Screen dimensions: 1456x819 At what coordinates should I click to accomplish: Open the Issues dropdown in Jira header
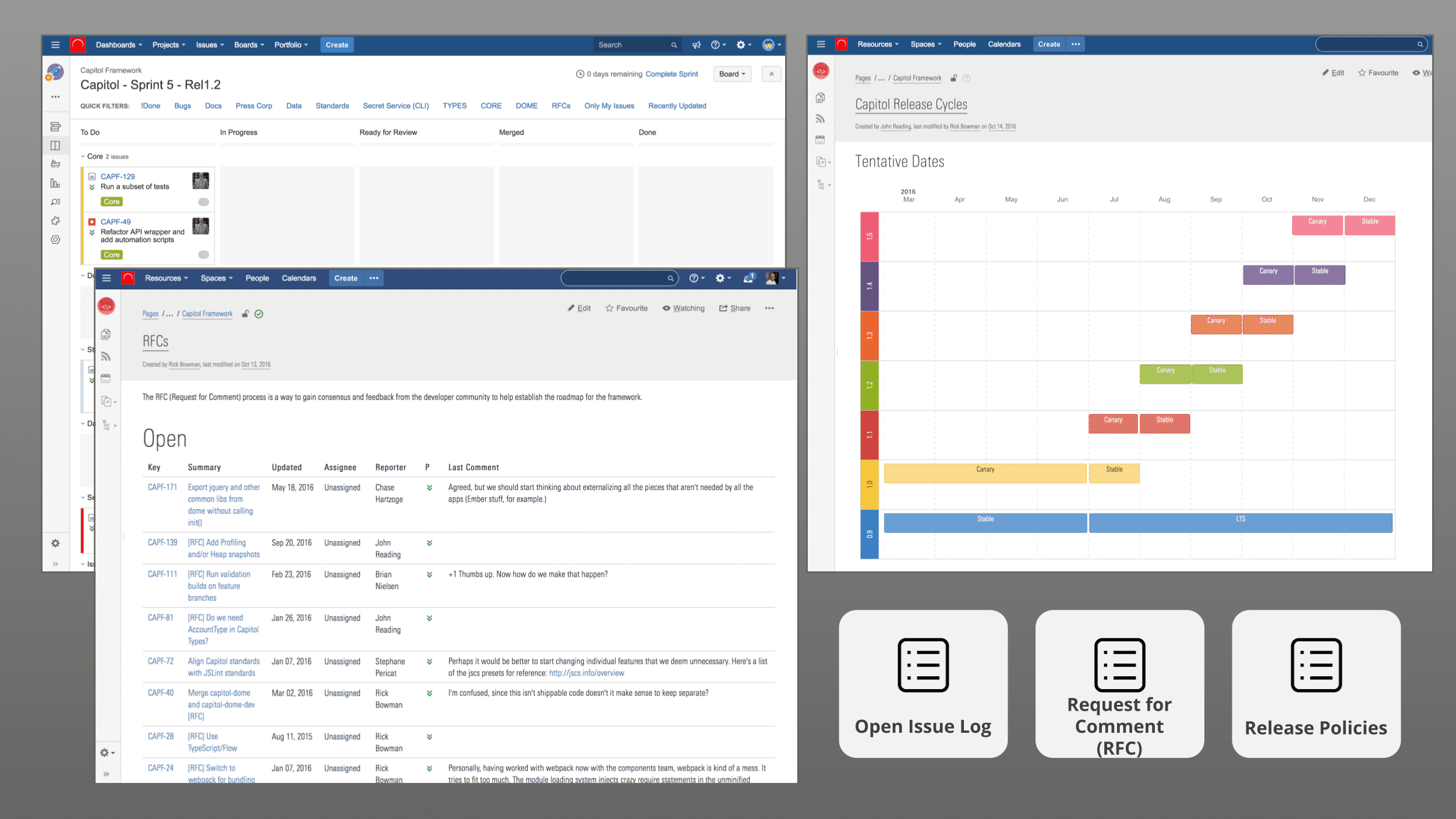point(210,45)
